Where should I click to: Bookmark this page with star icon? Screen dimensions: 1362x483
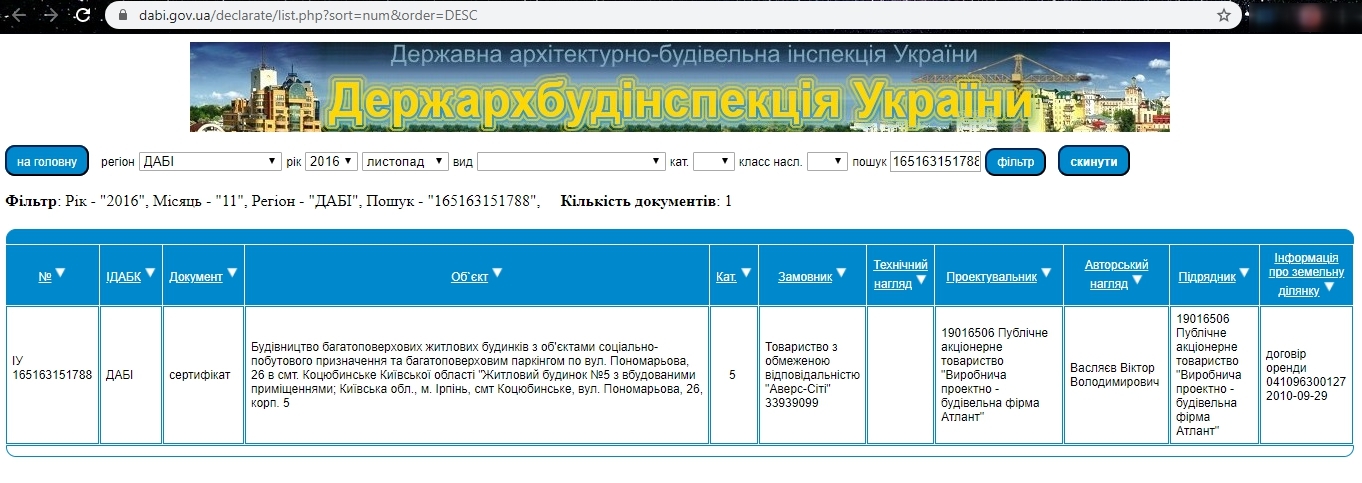coord(1223,15)
